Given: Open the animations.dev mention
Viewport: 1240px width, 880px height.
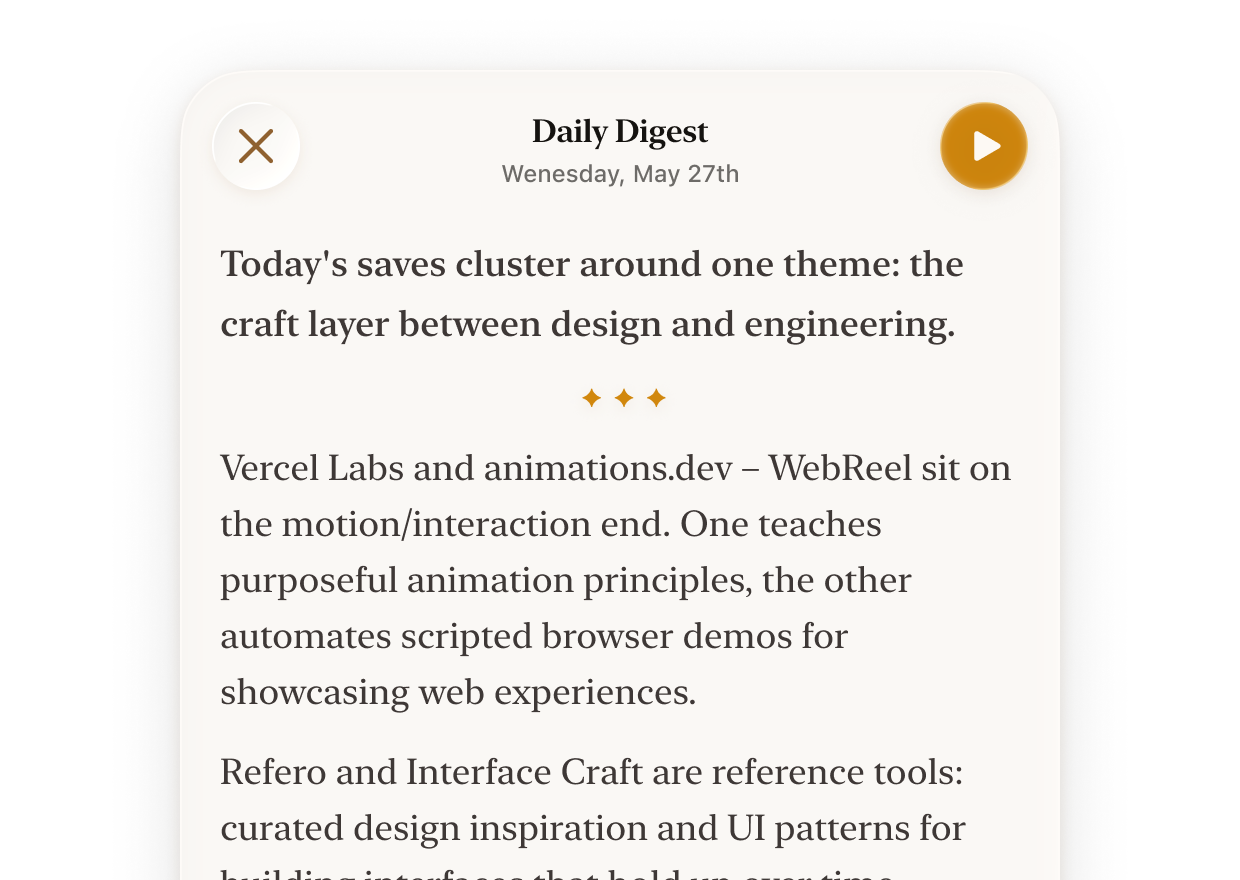Looking at the screenshot, I should [x=608, y=468].
